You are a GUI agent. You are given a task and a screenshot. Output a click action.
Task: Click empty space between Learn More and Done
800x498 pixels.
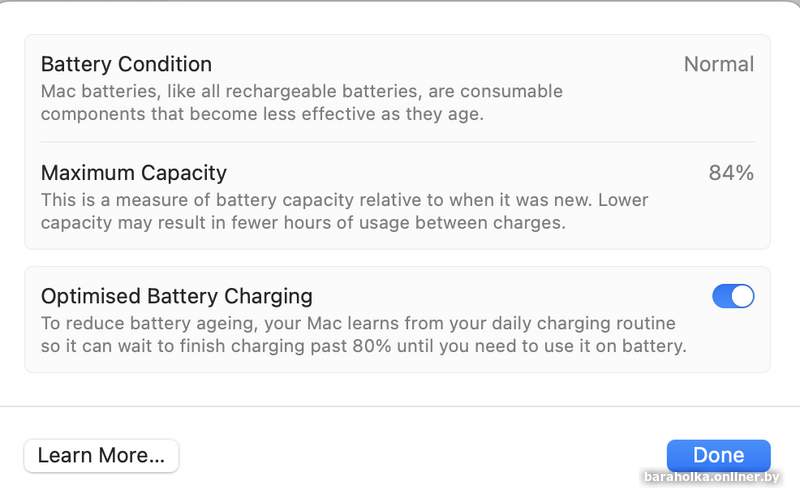pos(420,456)
